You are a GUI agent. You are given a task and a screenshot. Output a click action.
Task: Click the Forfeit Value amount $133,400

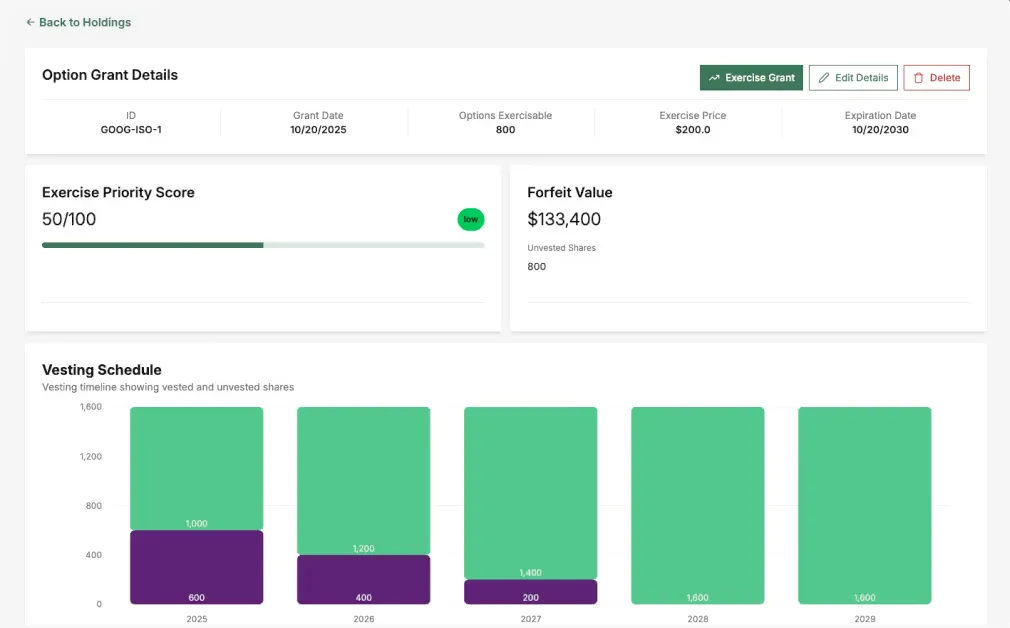pos(564,219)
